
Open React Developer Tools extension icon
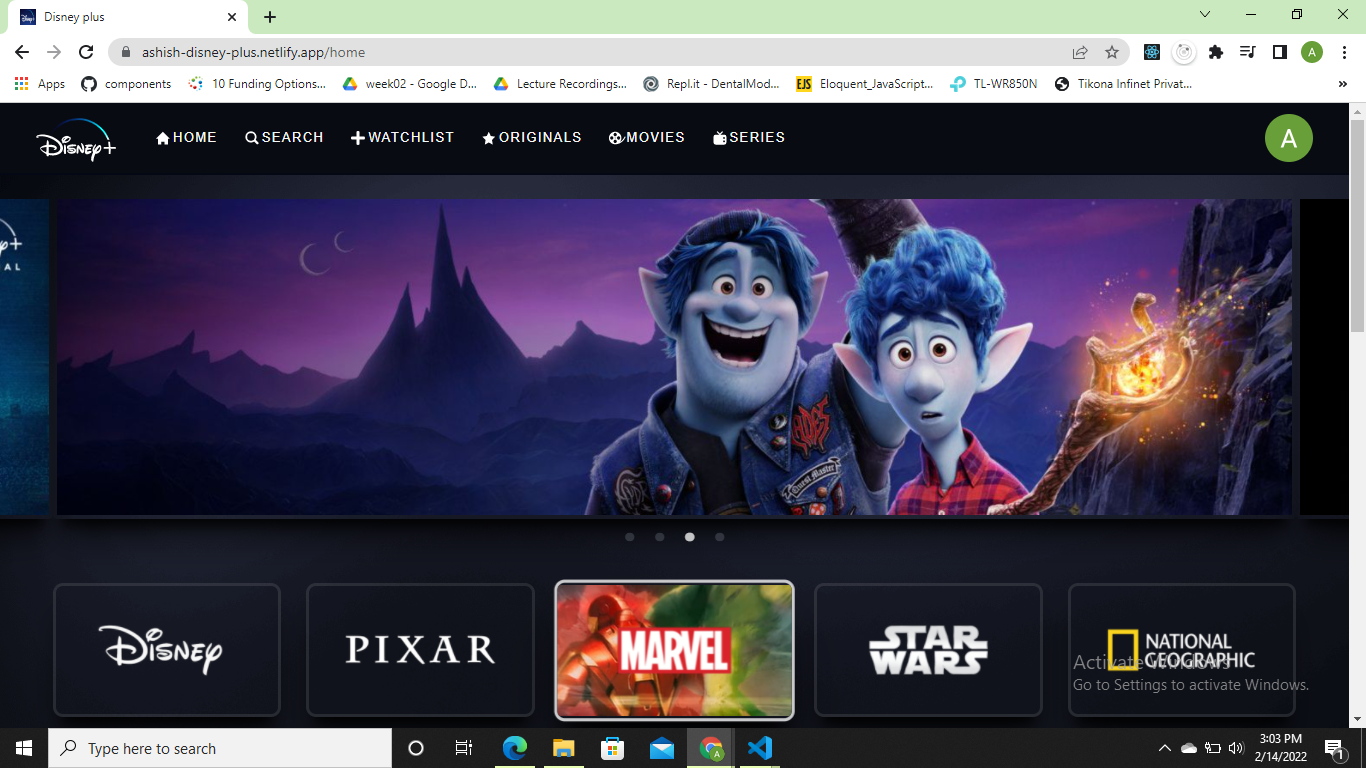pos(1152,52)
